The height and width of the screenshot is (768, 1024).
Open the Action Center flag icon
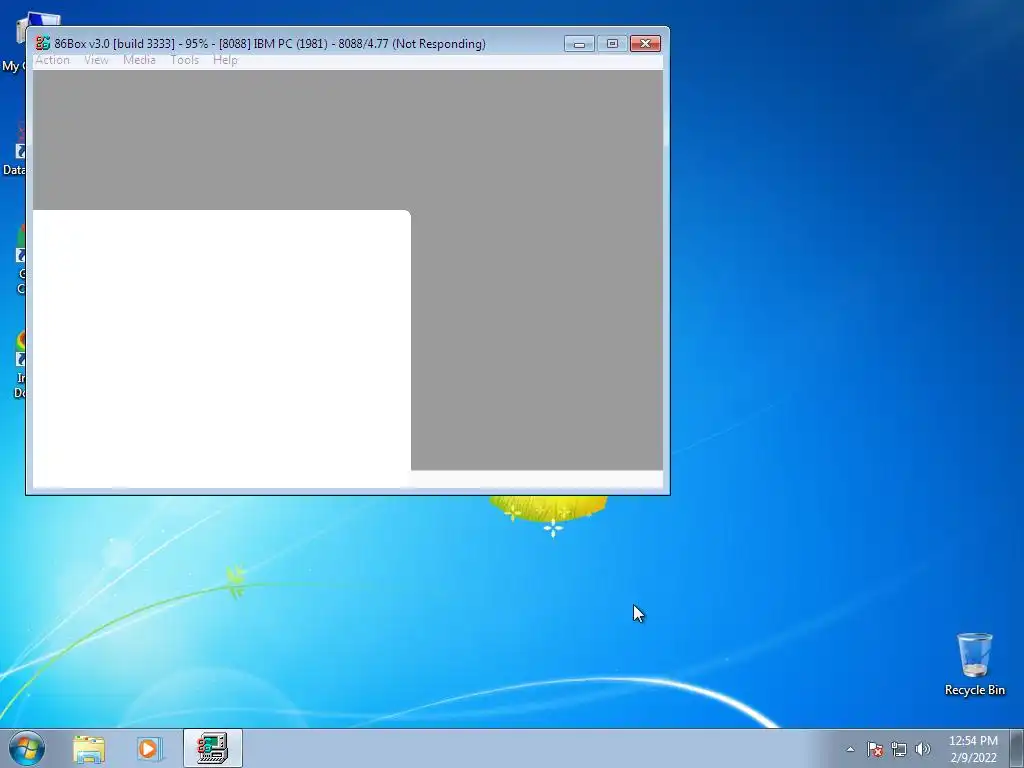point(875,749)
